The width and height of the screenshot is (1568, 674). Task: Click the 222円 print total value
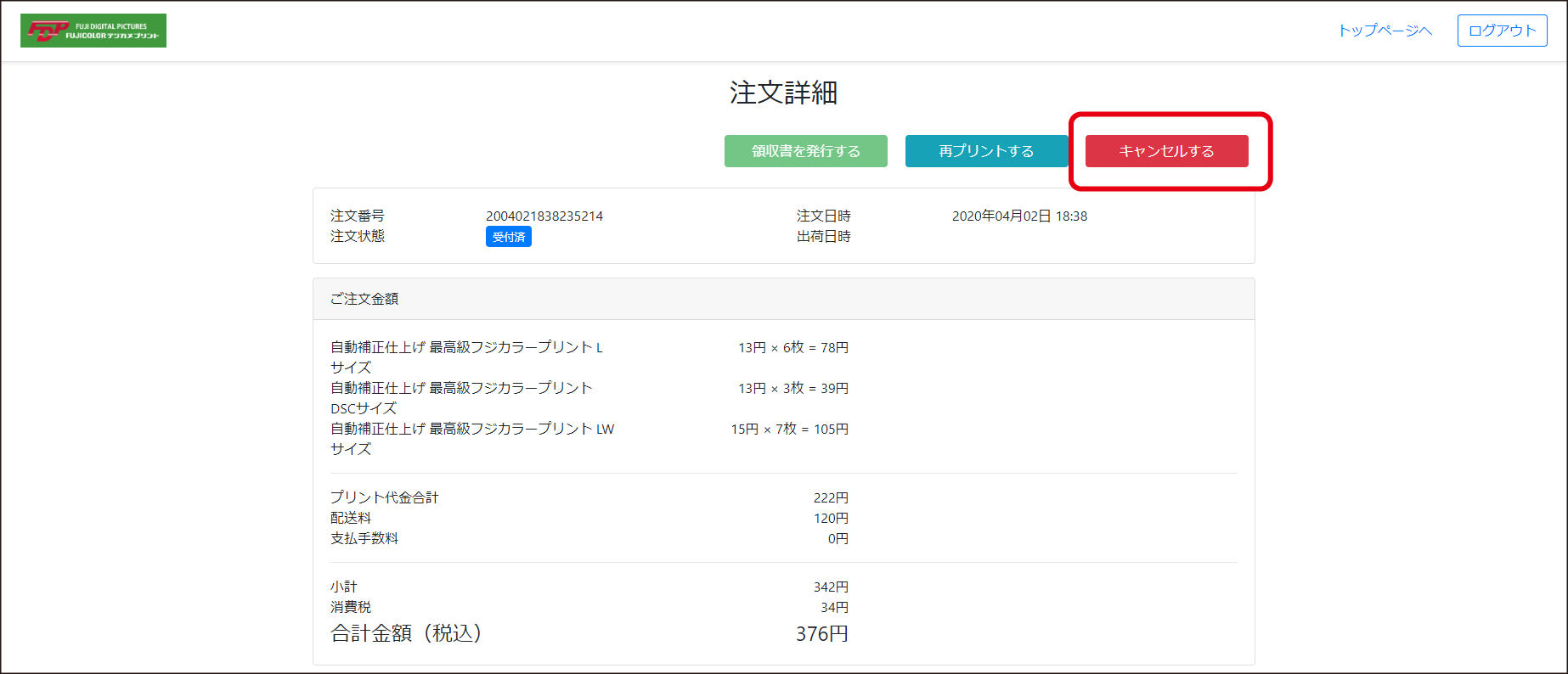point(831,497)
